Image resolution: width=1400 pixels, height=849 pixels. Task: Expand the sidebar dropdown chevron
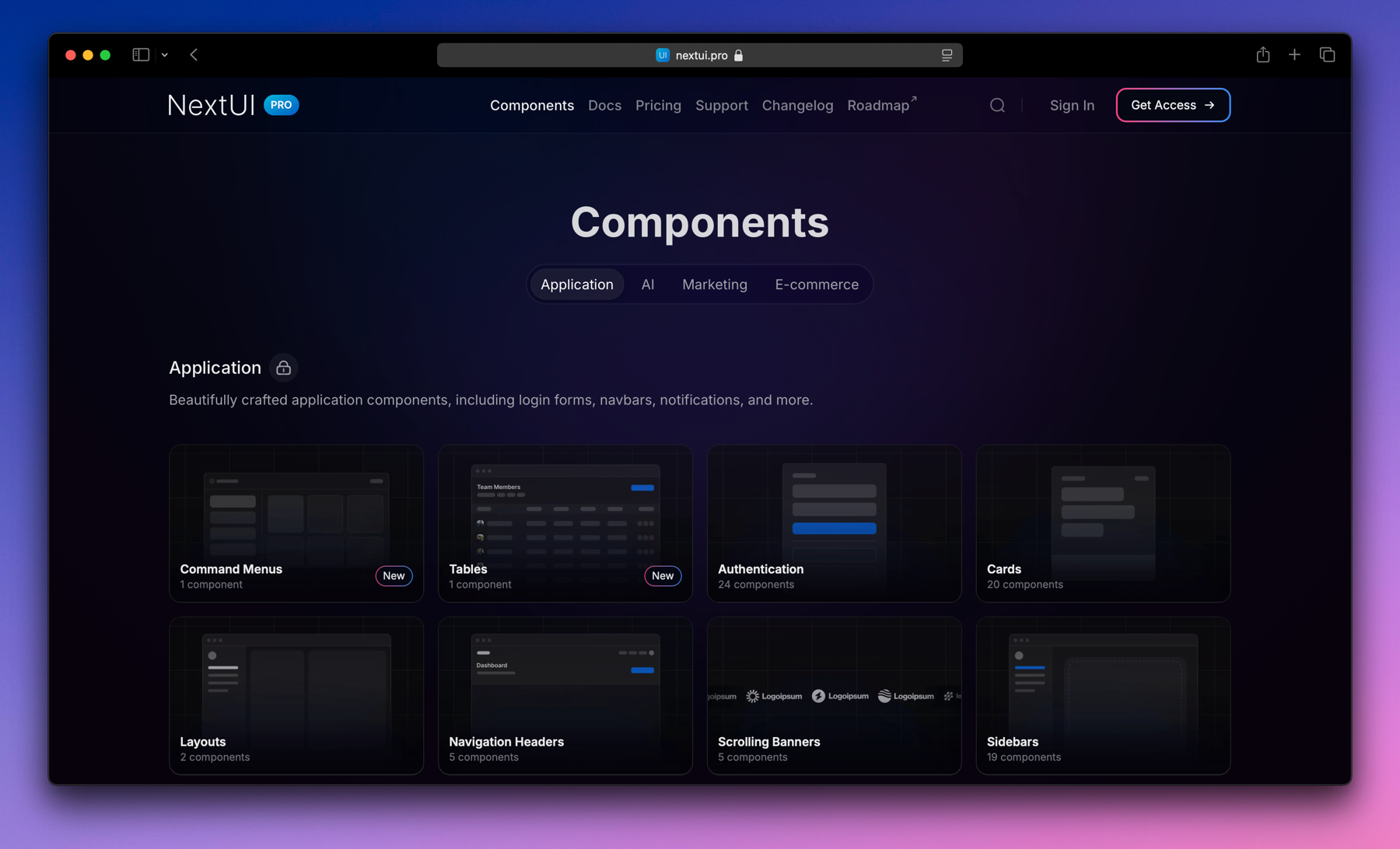165,55
